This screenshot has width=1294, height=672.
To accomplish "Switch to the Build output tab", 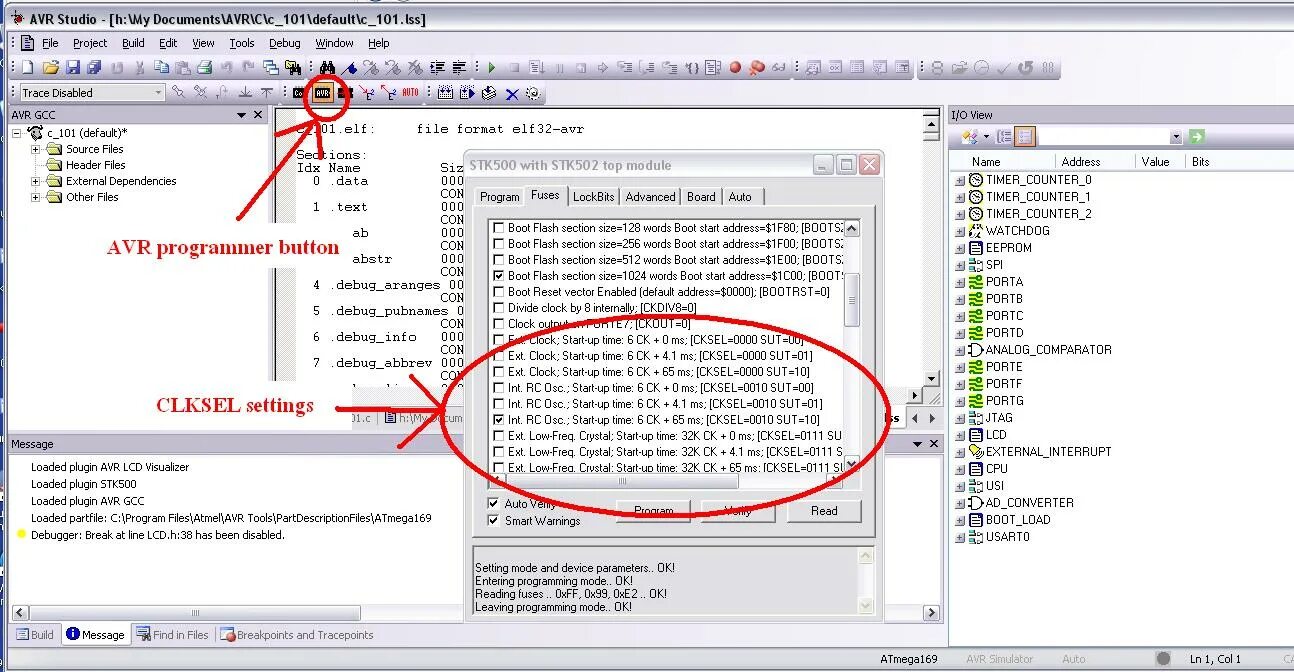I will pos(34,634).
